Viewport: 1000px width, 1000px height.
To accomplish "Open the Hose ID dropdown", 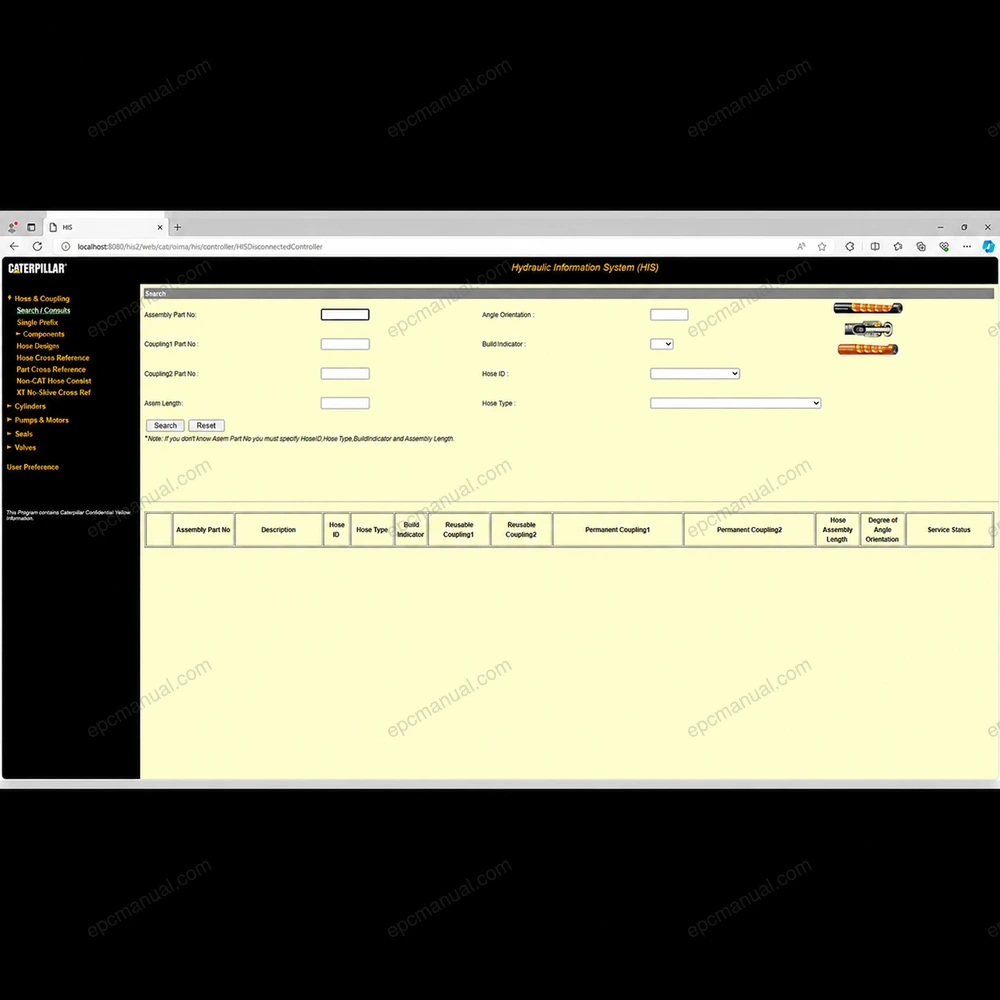I will click(695, 373).
